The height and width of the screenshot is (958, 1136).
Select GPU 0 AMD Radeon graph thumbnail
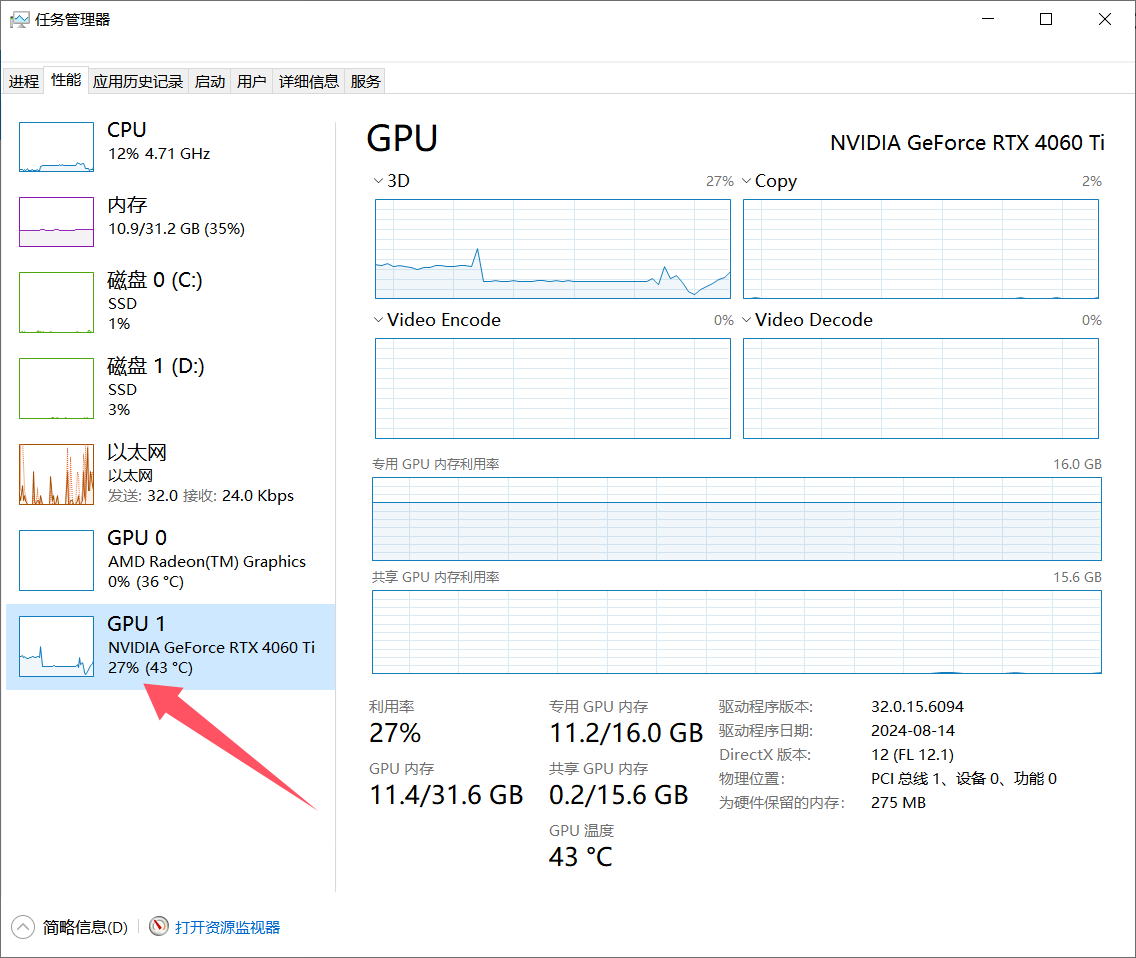57,560
